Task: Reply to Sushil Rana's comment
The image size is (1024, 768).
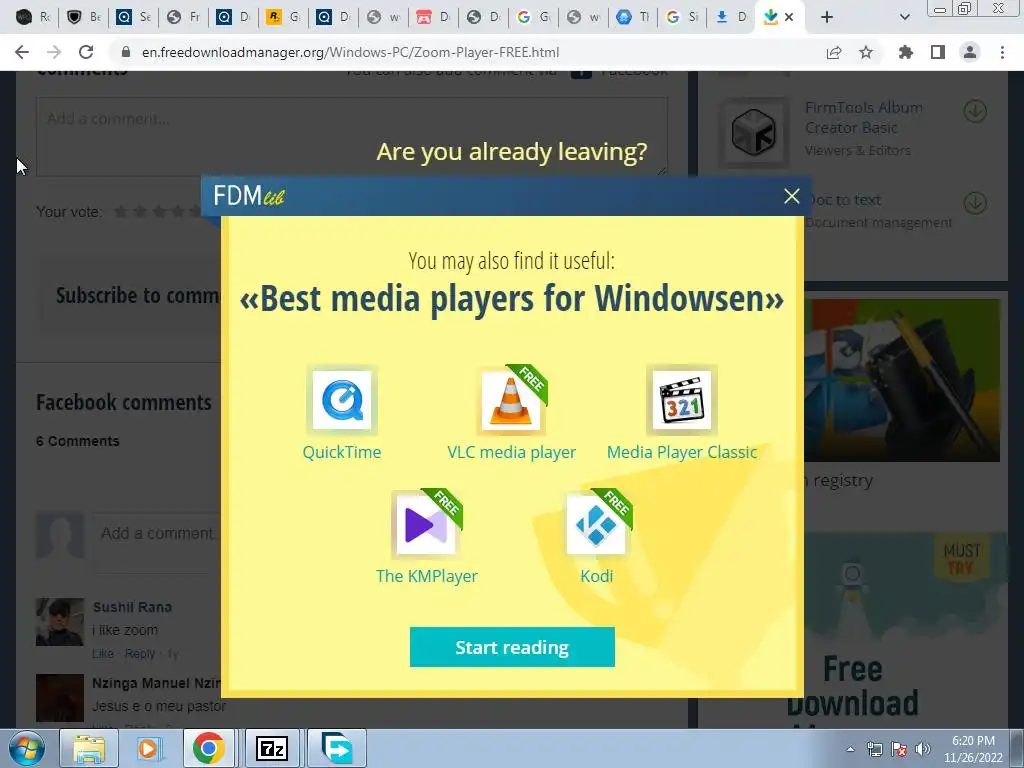Action: pyautogui.click(x=140, y=654)
